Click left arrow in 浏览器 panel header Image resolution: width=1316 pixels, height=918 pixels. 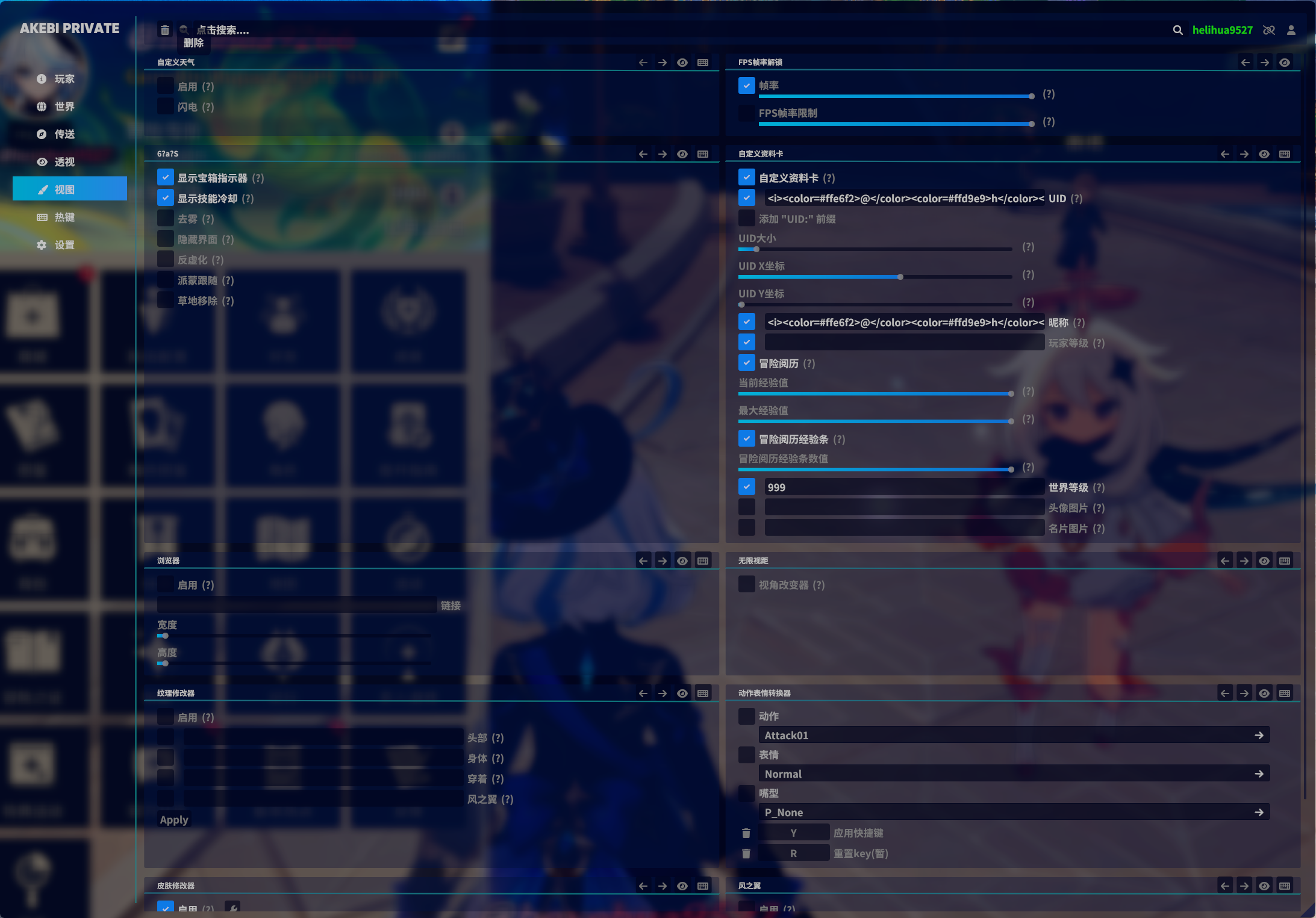coord(643,561)
